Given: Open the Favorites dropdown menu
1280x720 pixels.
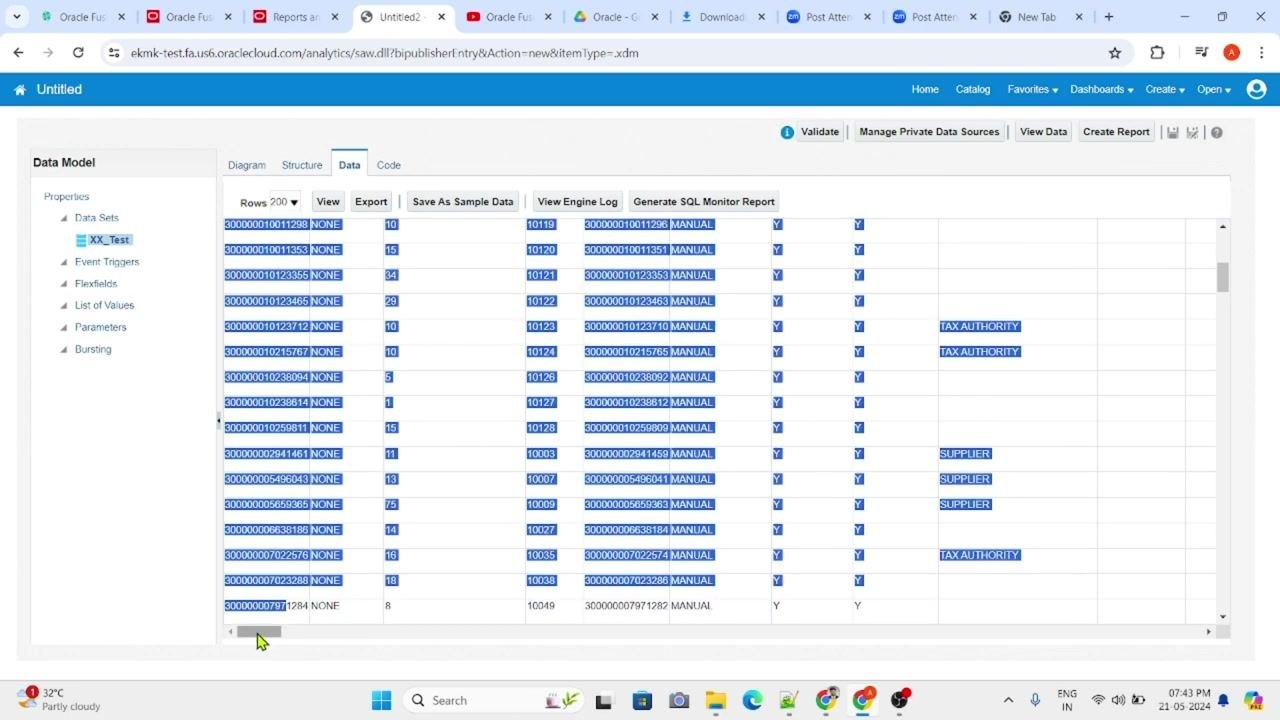Looking at the screenshot, I should (x=1032, y=89).
